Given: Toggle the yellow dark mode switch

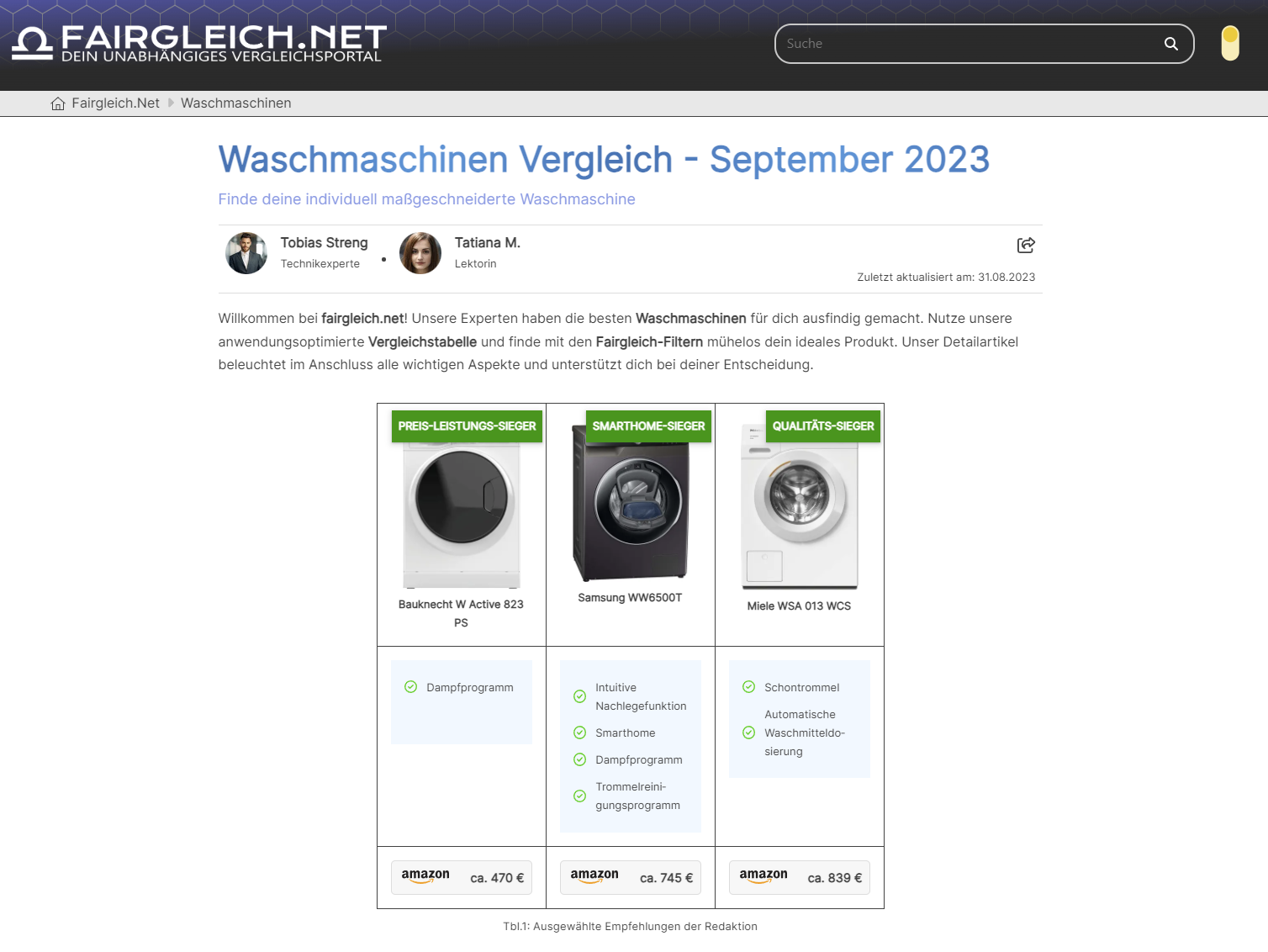Looking at the screenshot, I should point(1230,44).
